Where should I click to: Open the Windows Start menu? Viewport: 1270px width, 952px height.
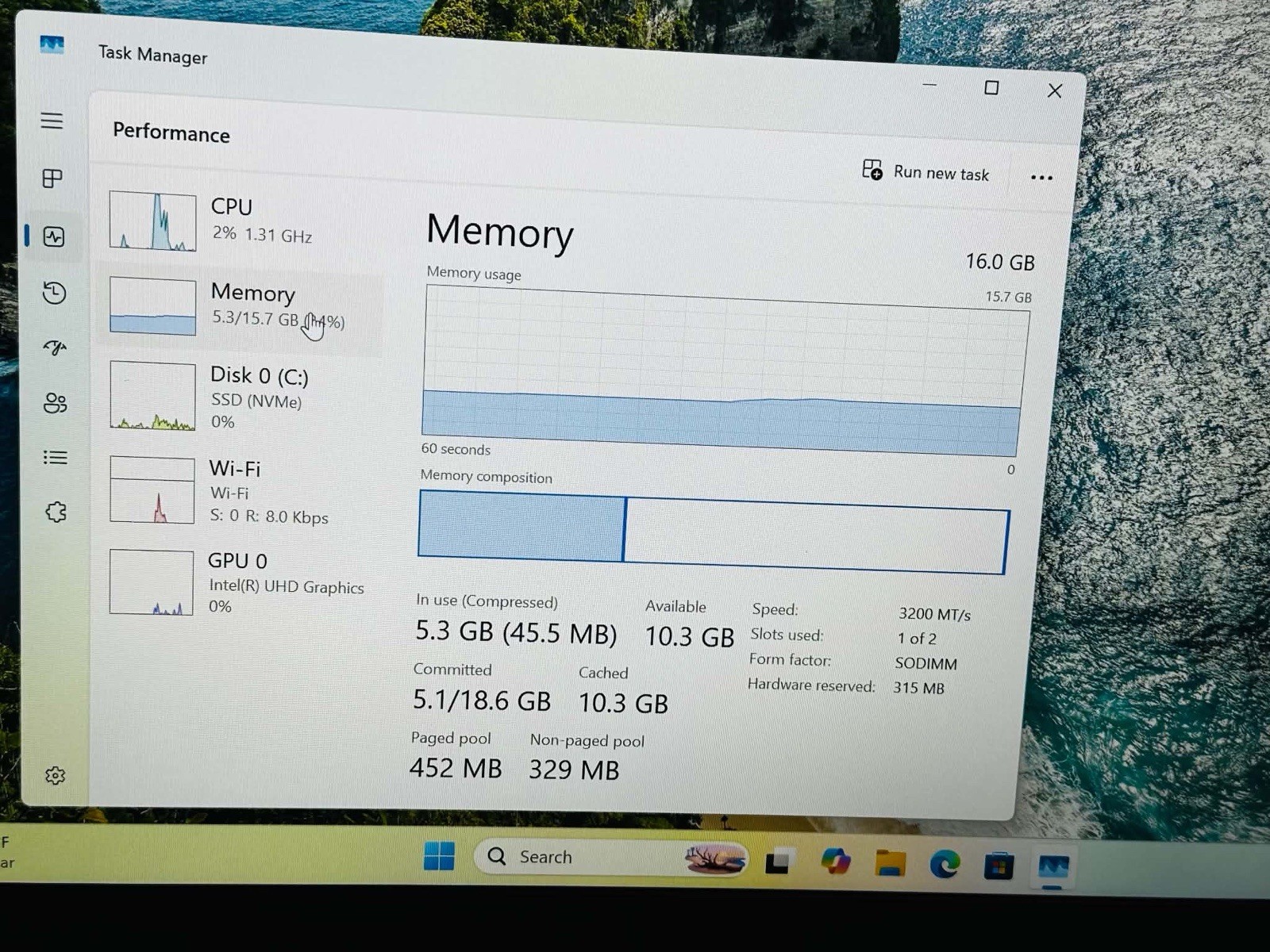pos(439,856)
